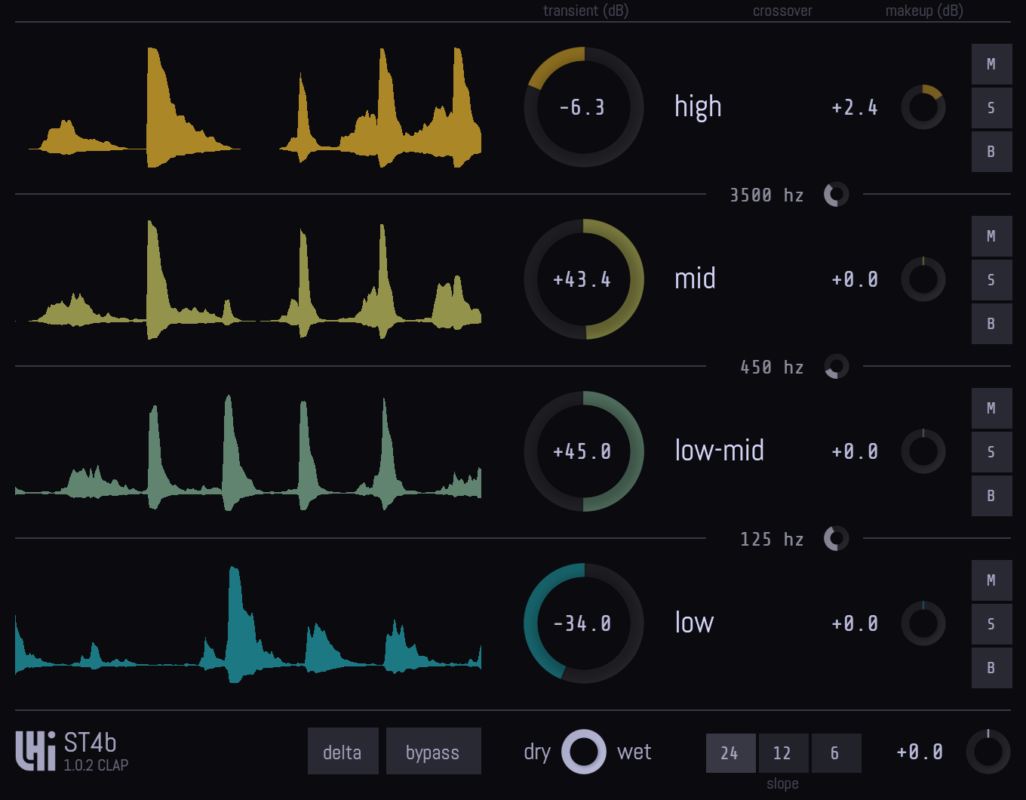1026x800 pixels.
Task: Click the low-mid band waveform display
Action: [x=248, y=451]
